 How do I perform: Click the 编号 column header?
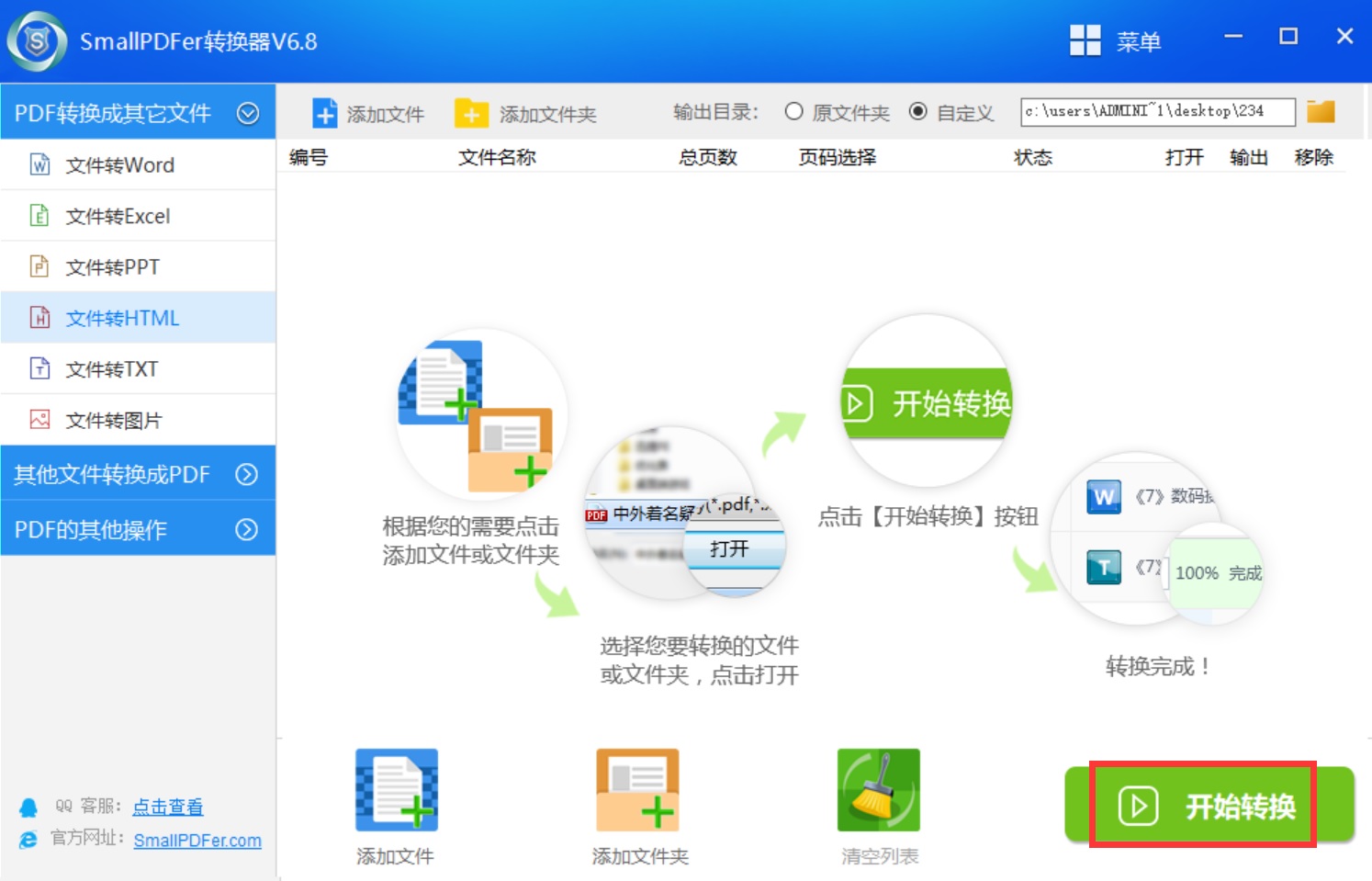309,157
